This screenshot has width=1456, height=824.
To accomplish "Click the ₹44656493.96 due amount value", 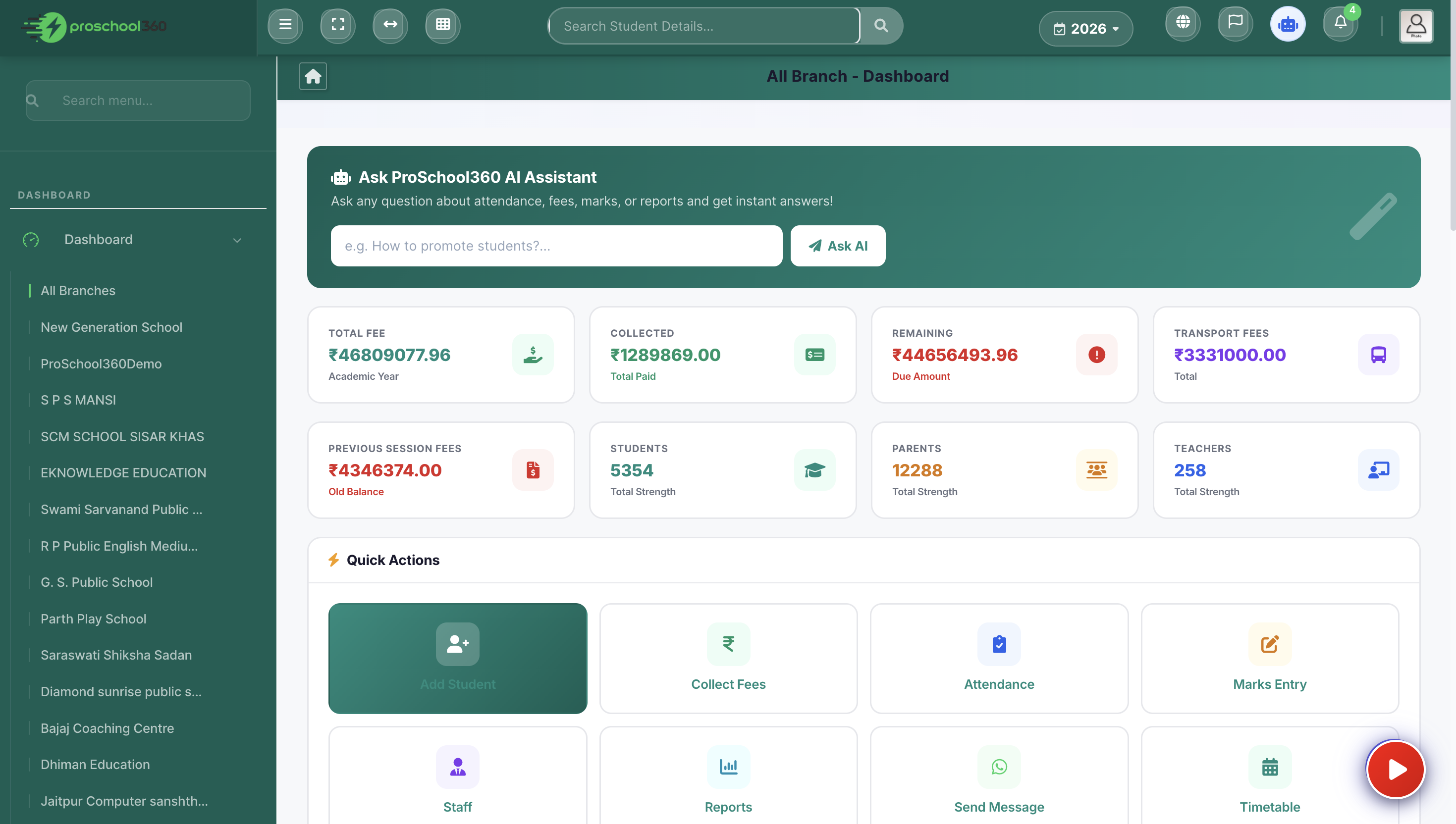I will point(955,355).
